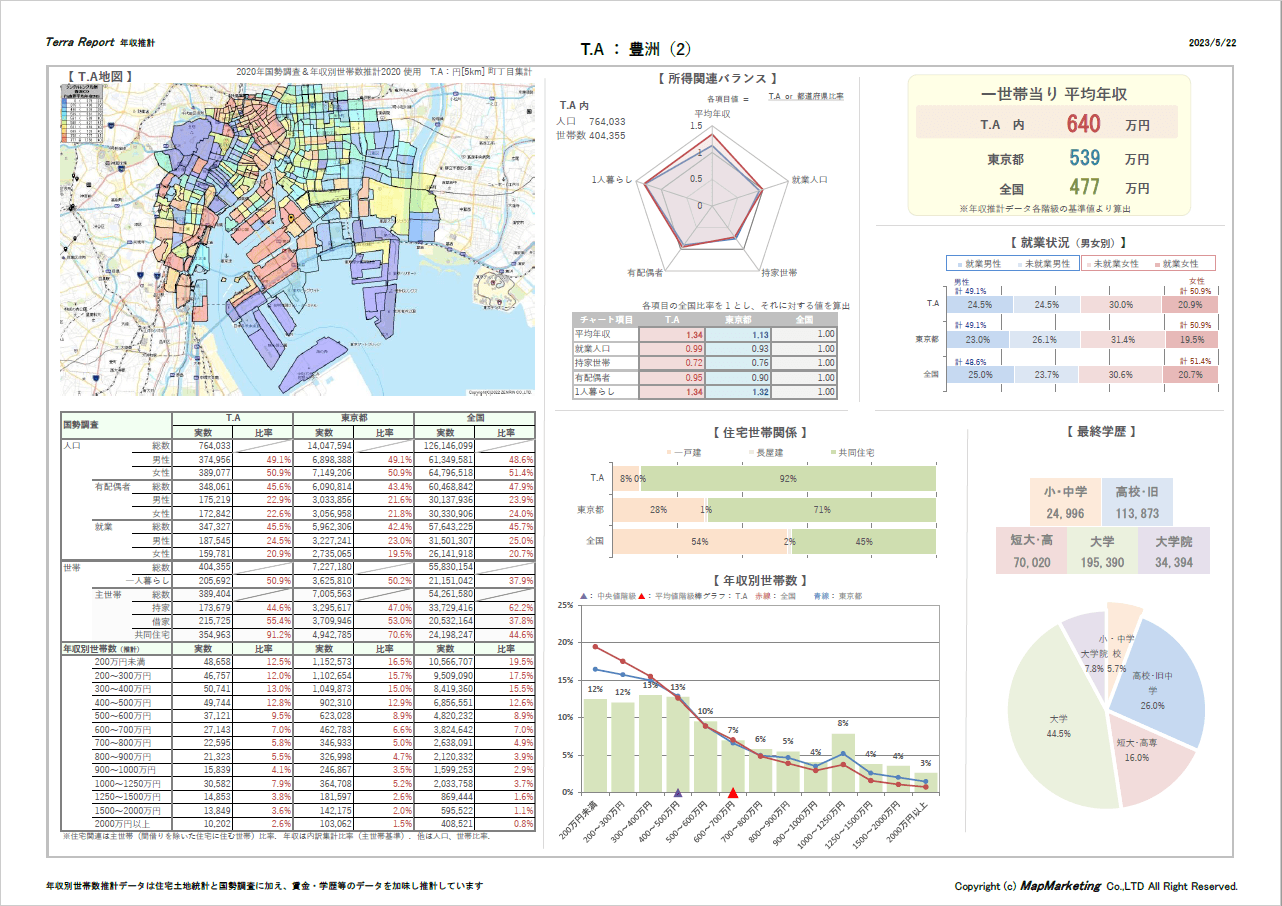Click the 200万円未満 bar in chart
1282x906 pixels.
coord(595,745)
